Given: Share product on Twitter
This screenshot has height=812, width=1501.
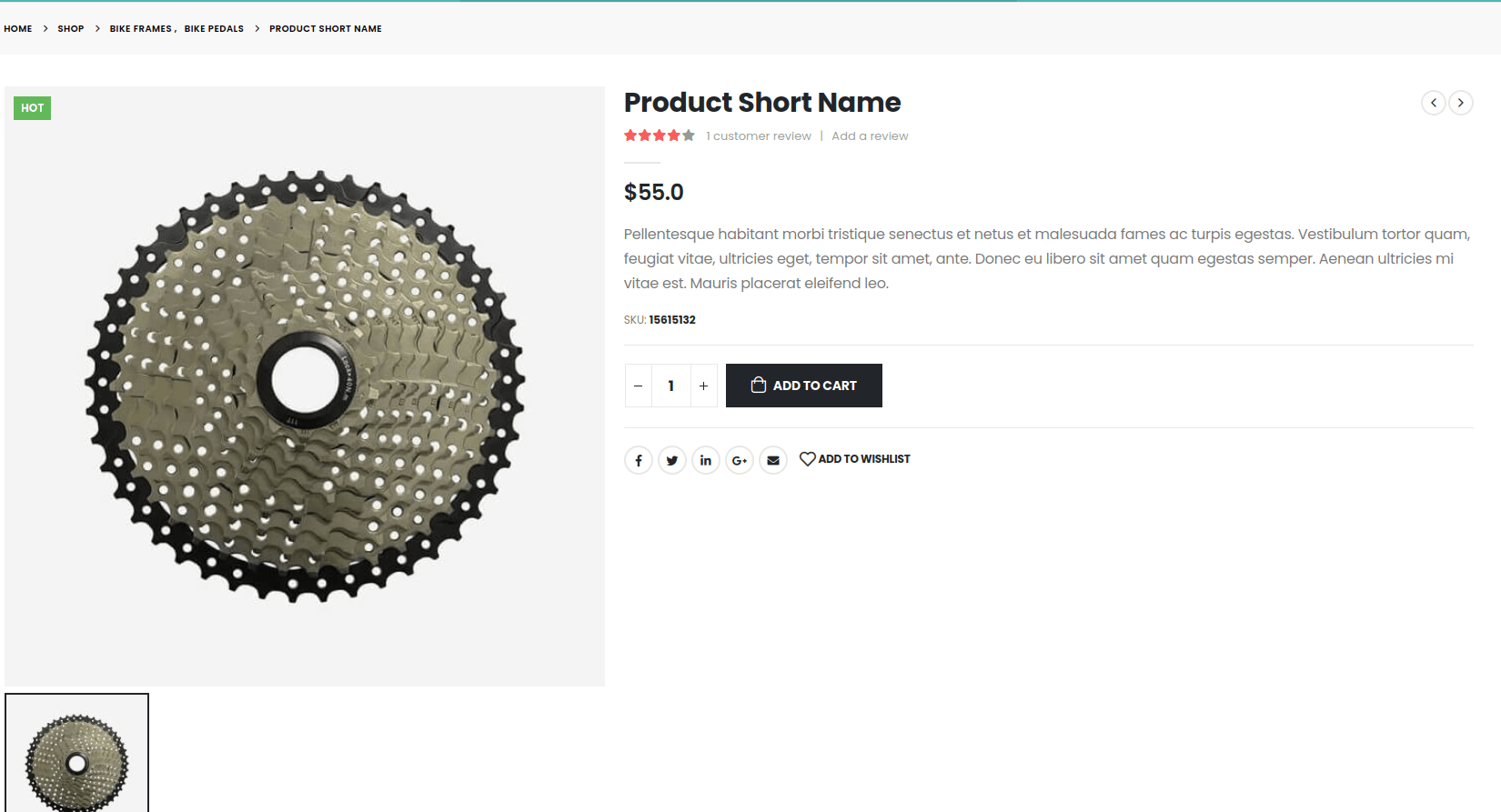Looking at the screenshot, I should coord(672,460).
